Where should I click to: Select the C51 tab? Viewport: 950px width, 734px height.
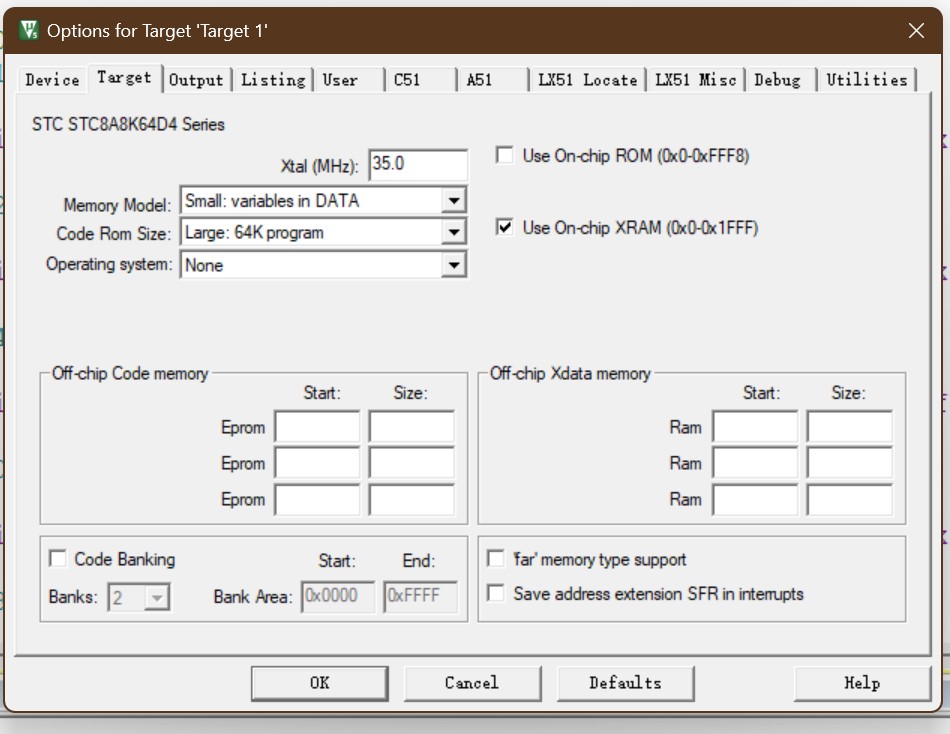click(x=407, y=80)
